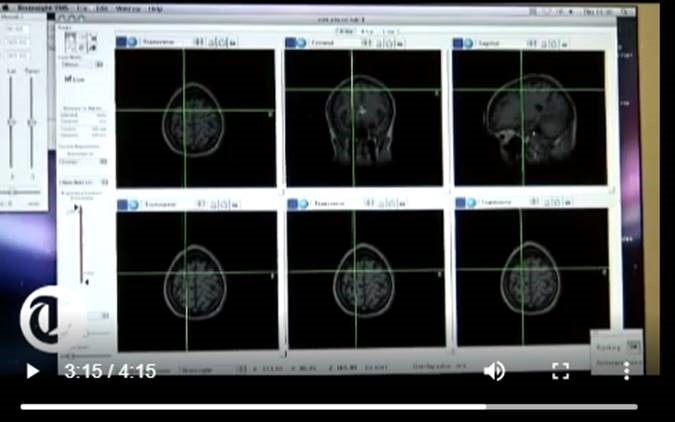This screenshot has height=422, width=675.
Task: Select the small lower-right tool in the tools palette
Action: coord(93,48)
